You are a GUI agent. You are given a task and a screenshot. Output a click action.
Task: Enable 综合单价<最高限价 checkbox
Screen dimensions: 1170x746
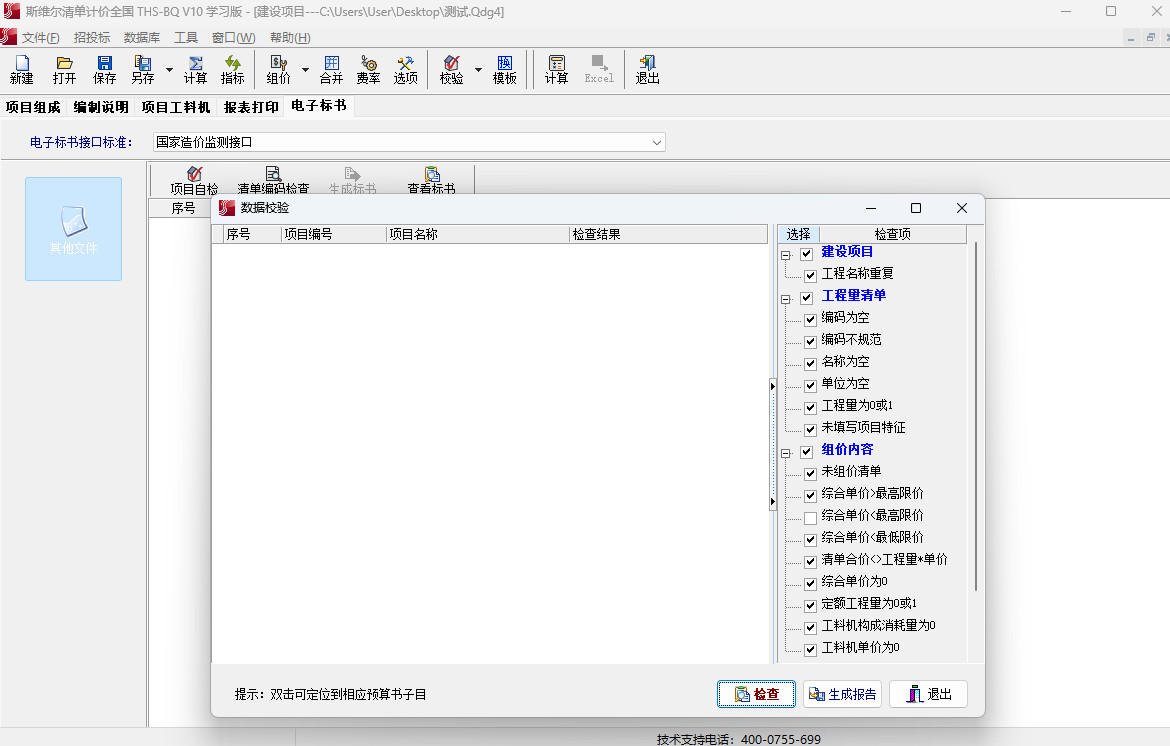pyautogui.click(x=810, y=517)
